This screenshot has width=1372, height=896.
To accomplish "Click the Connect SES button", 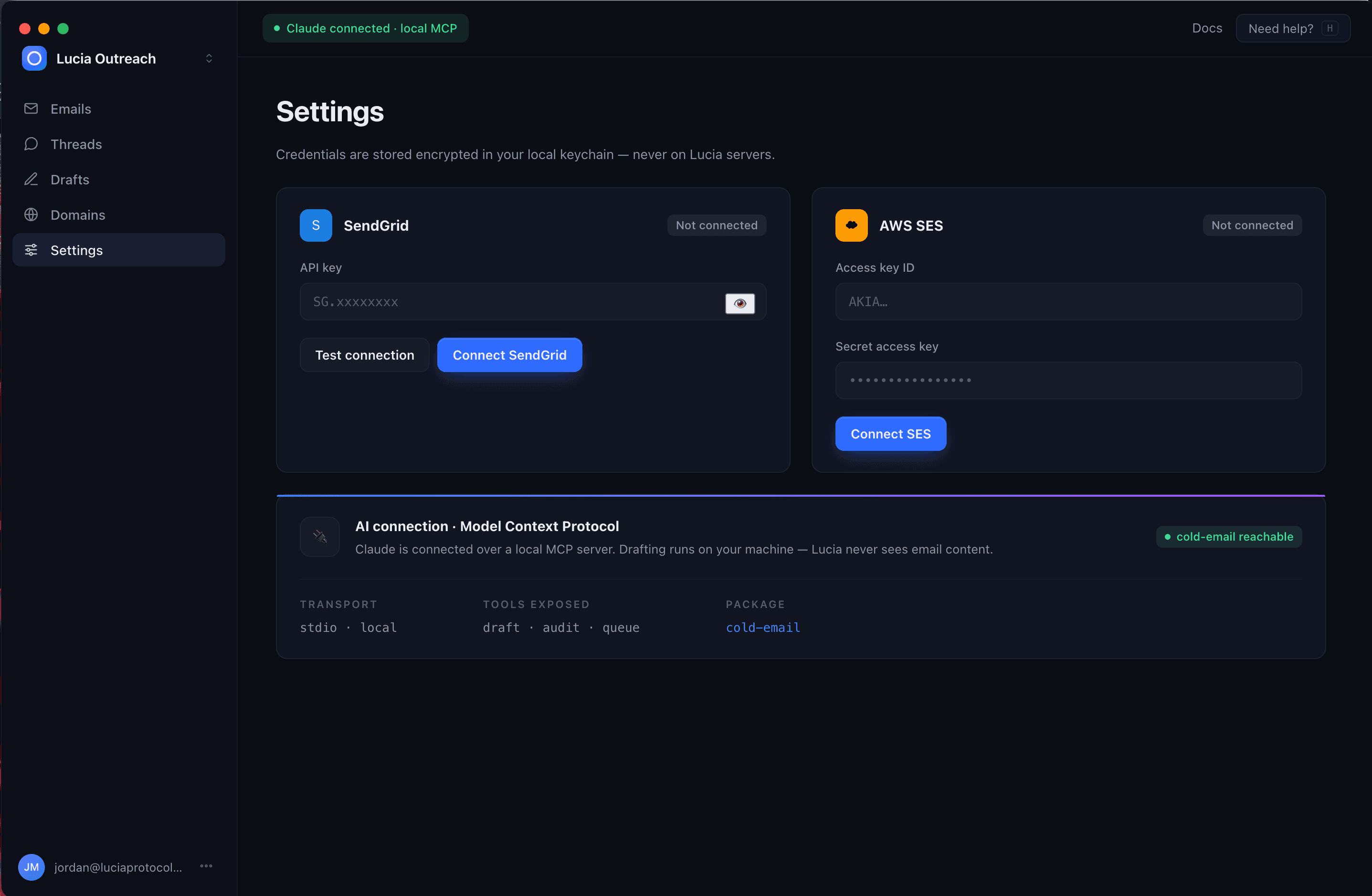I will pos(891,434).
